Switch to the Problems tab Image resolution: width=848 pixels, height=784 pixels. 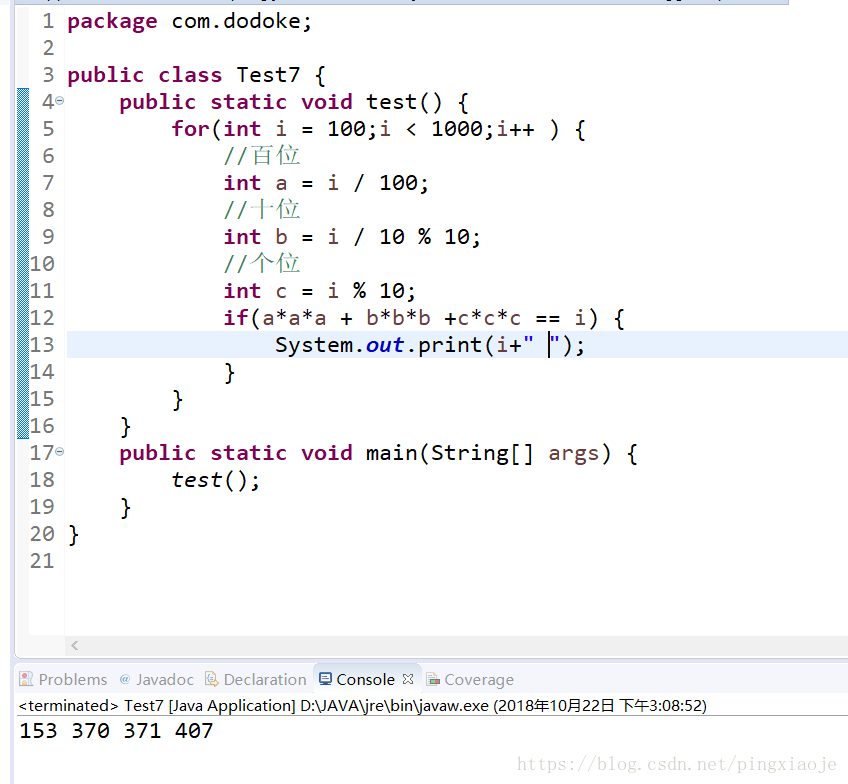pyautogui.click(x=63, y=679)
